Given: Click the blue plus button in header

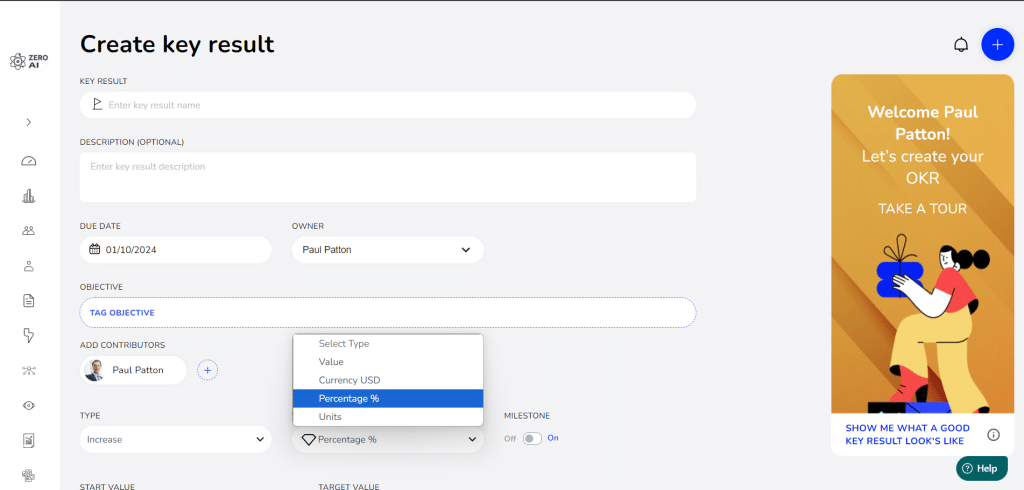Looking at the screenshot, I should (x=997, y=45).
